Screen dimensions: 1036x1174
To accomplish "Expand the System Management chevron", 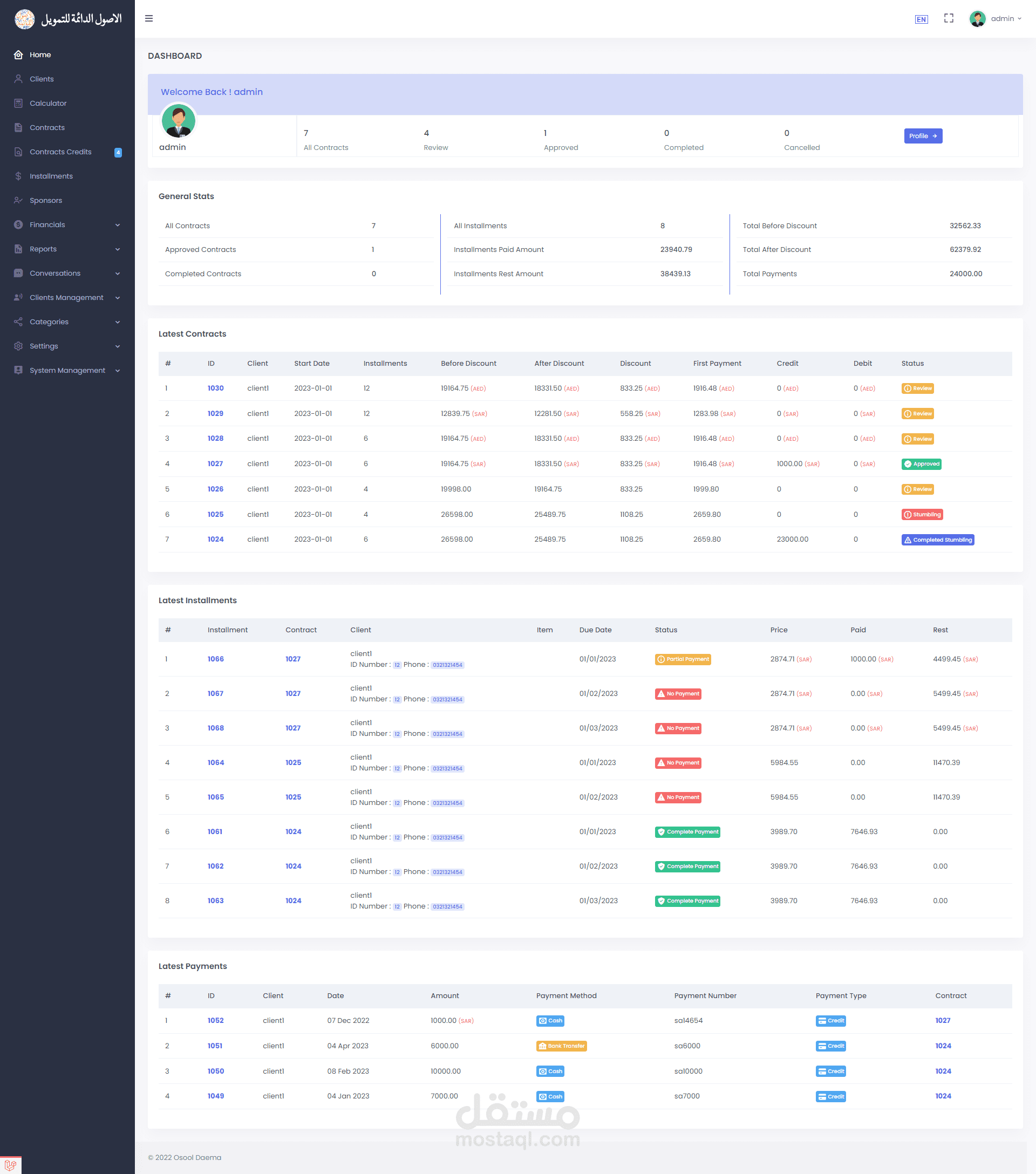I will pos(118,371).
